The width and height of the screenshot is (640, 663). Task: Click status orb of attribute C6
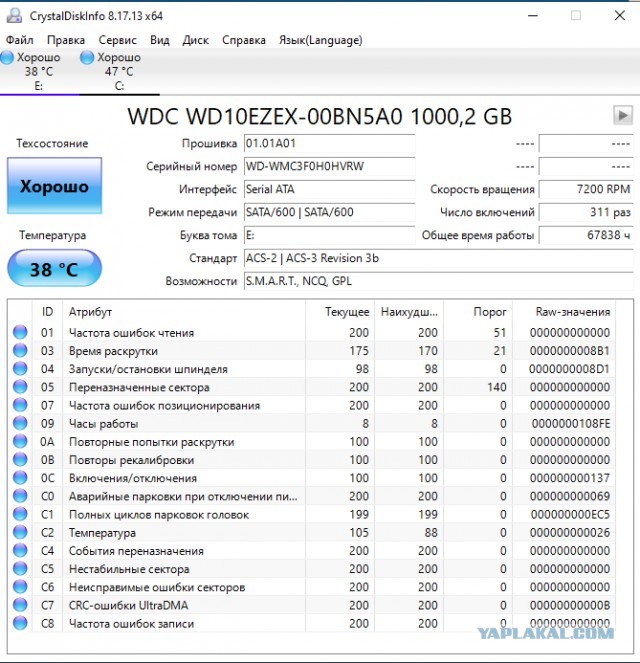[20, 587]
